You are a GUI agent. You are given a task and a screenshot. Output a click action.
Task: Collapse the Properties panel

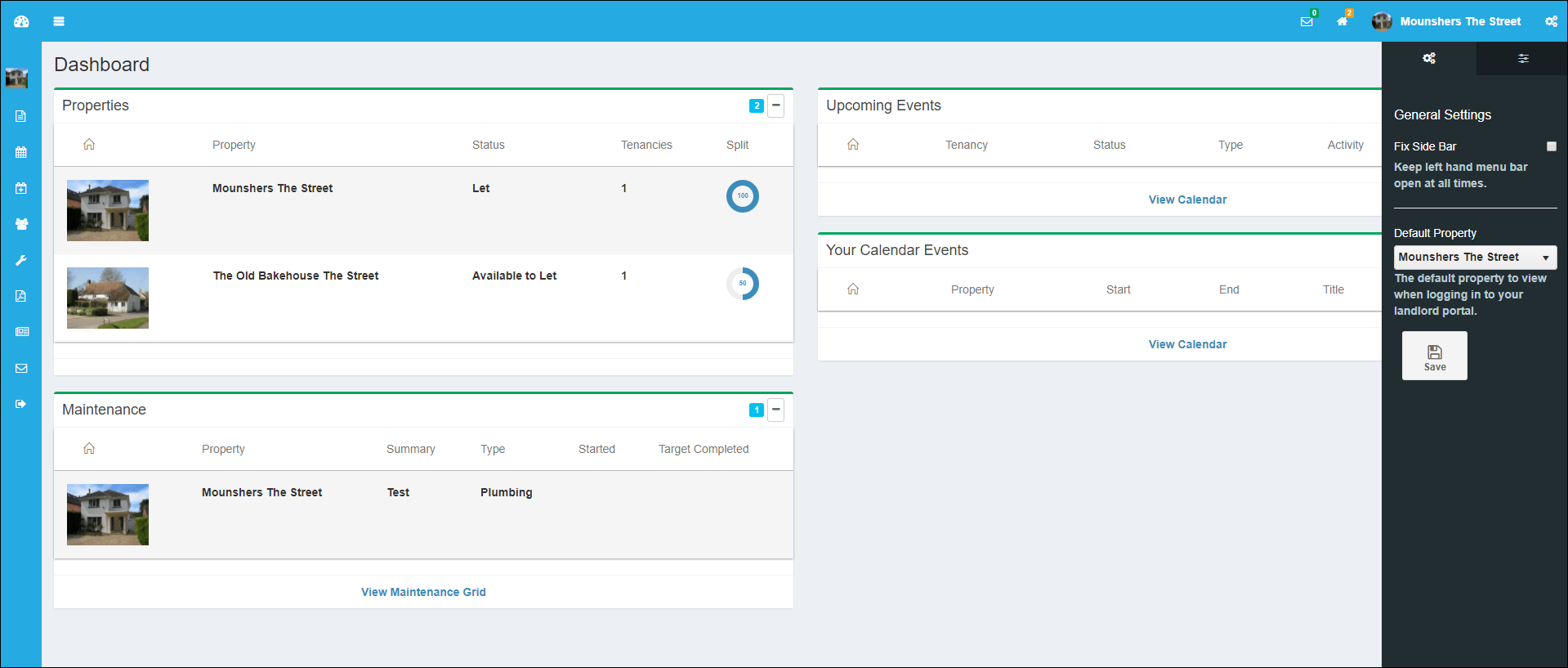(776, 105)
